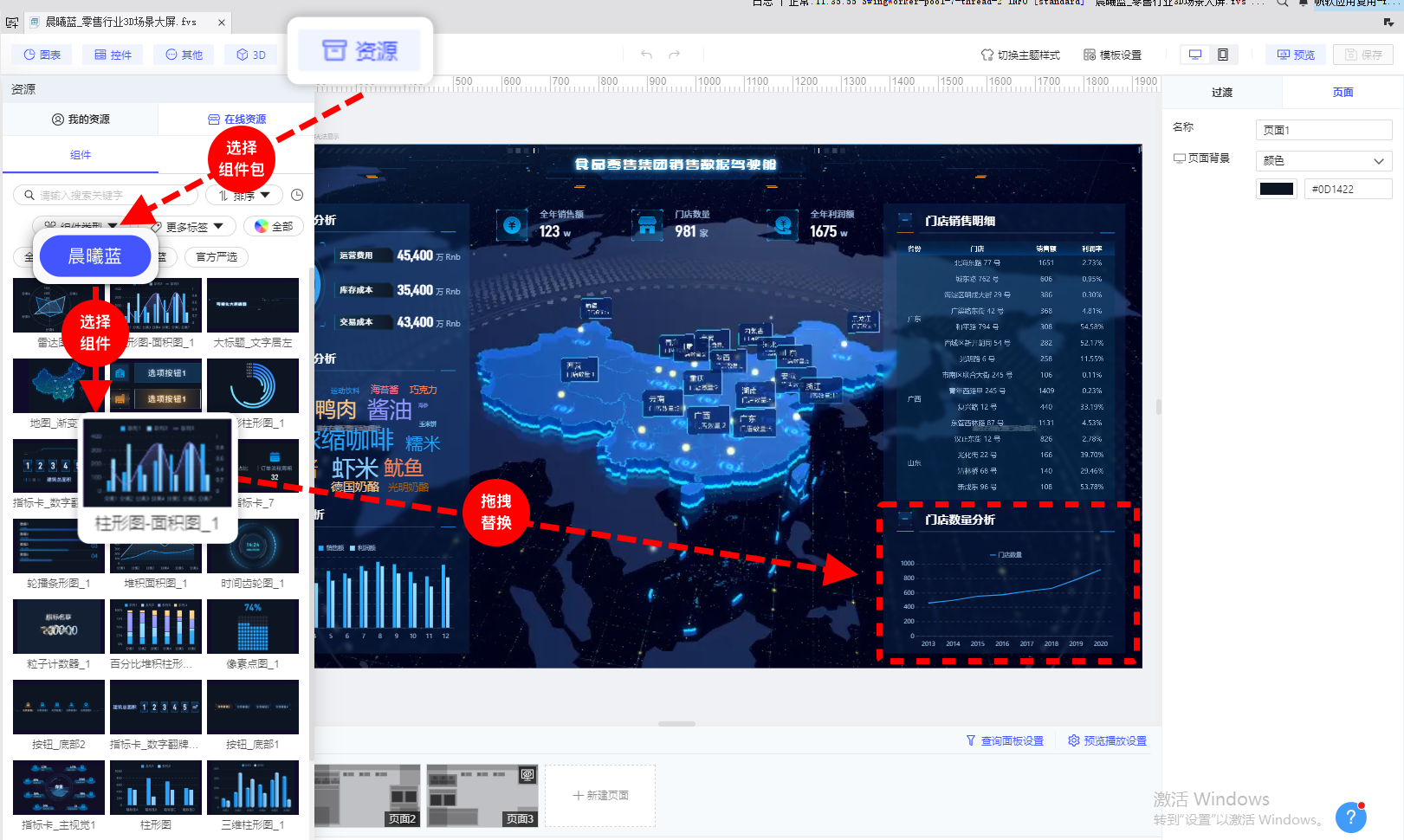Viewport: 1404px width, 840px height.
Task: Open 预览播放设置 preview playback settings
Action: coord(1107,740)
